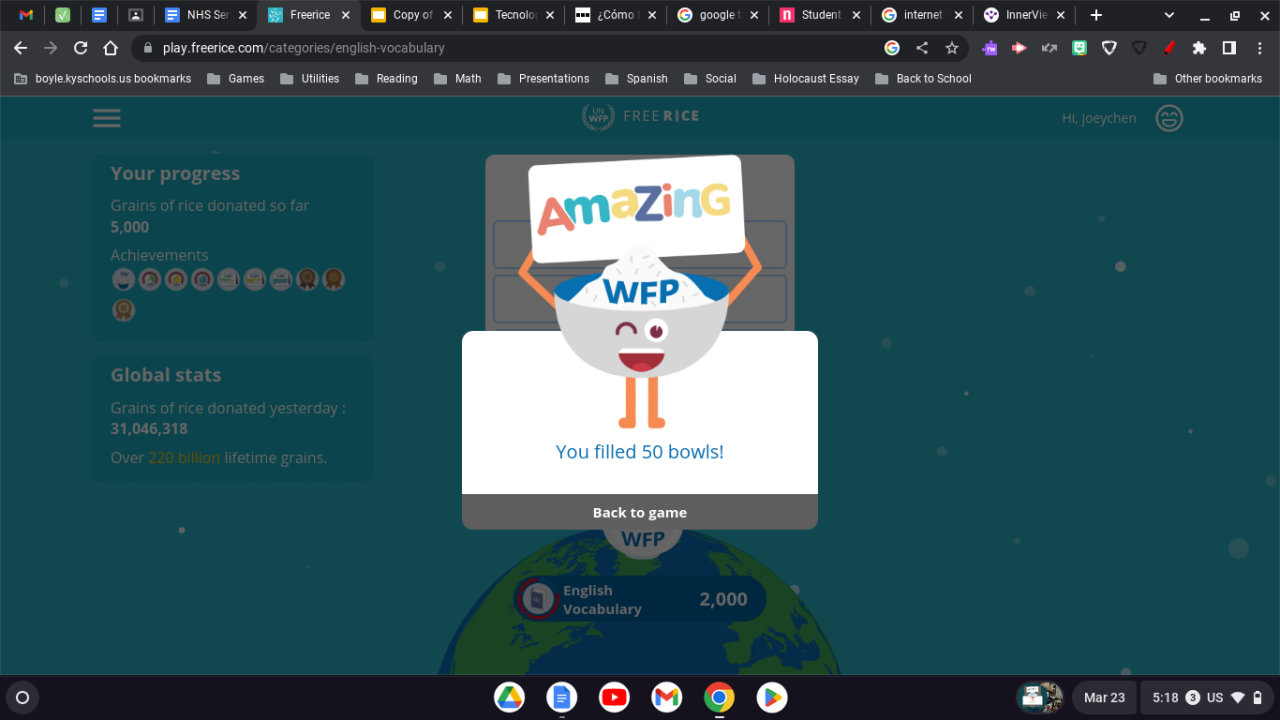Launch Google Docs from the shelf
This screenshot has width=1280, height=720.
click(x=562, y=698)
